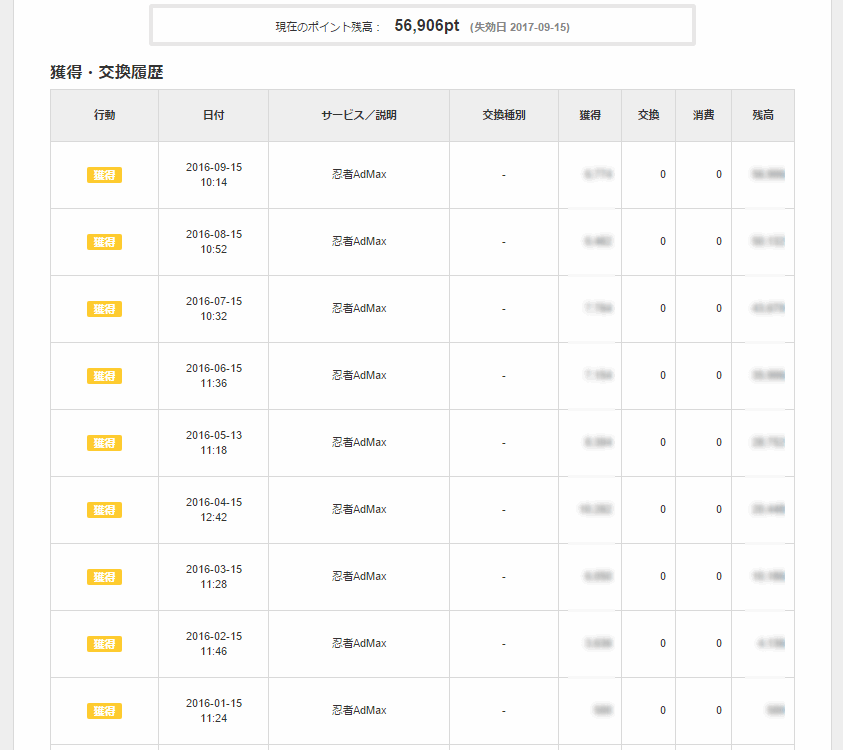This screenshot has height=750, width=843.
Task: Click the 交換種別 column header
Action: [x=504, y=115]
